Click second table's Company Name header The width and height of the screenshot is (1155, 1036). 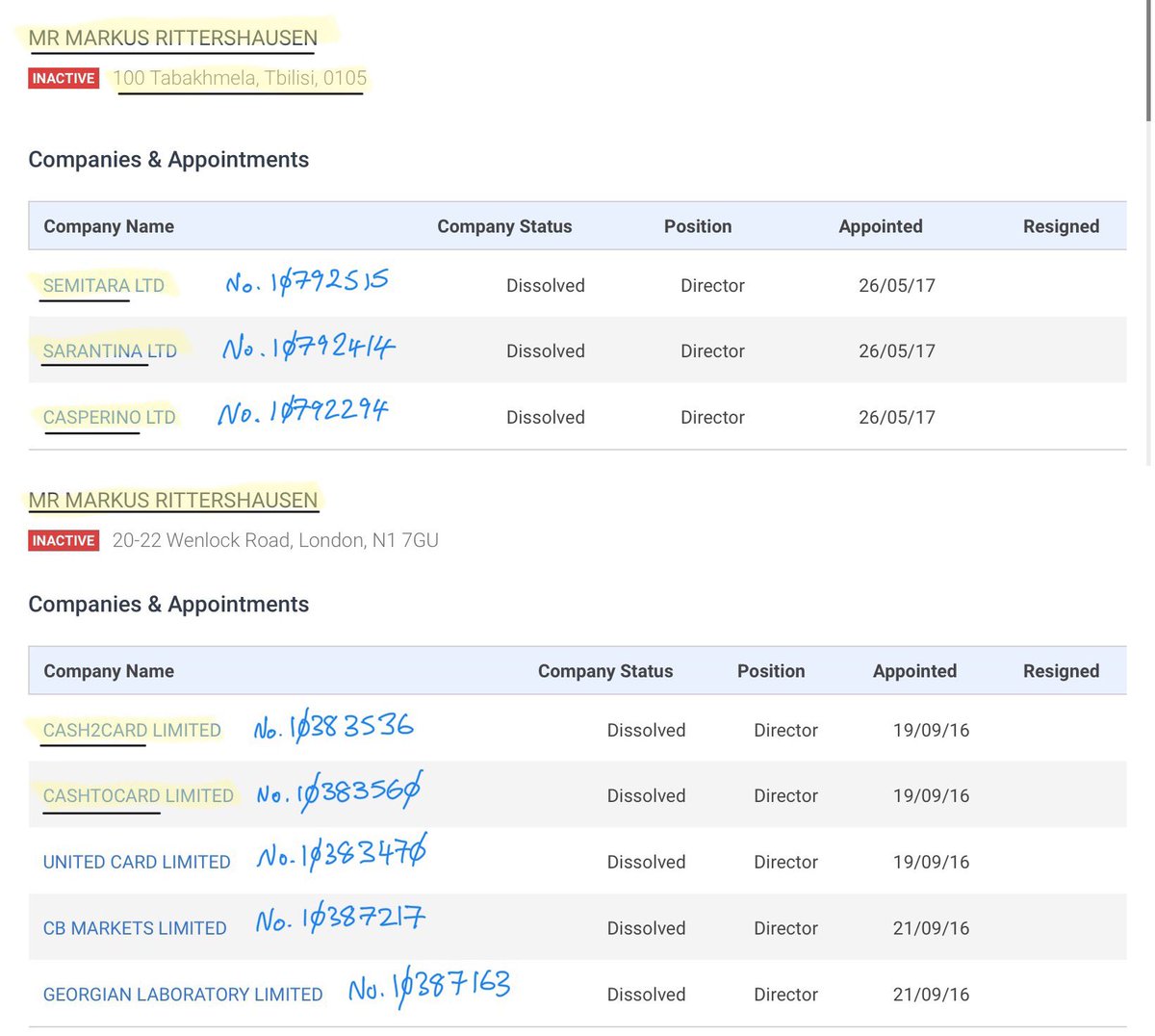(109, 671)
